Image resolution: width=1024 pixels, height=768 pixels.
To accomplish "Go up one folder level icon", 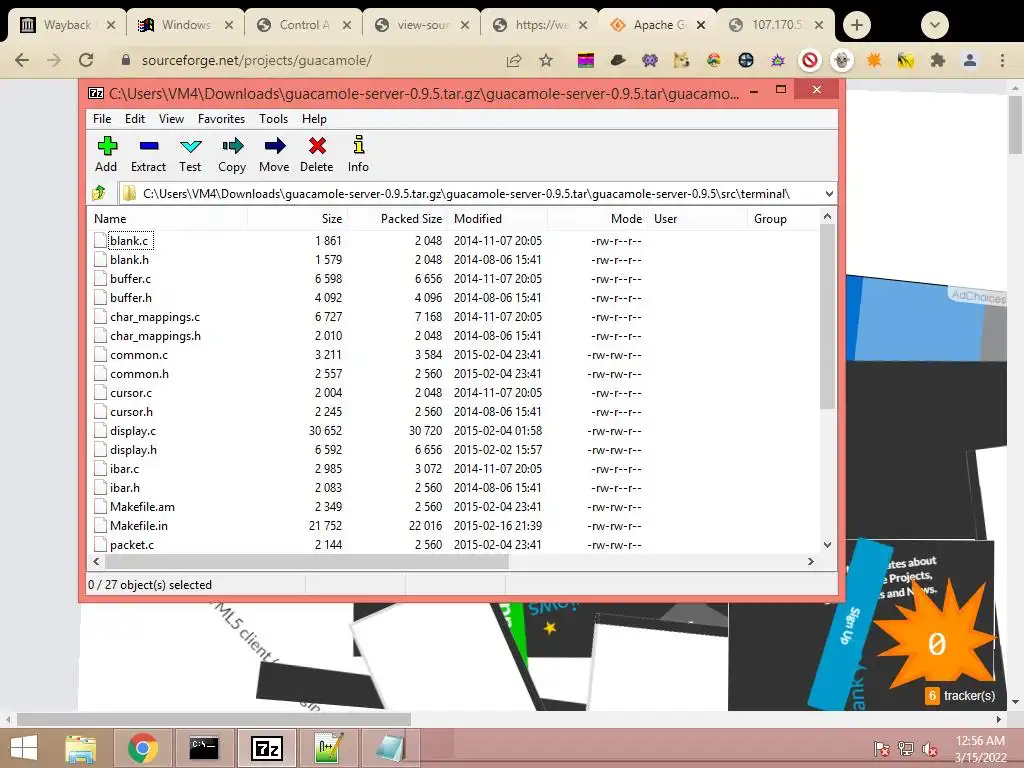I will point(99,193).
